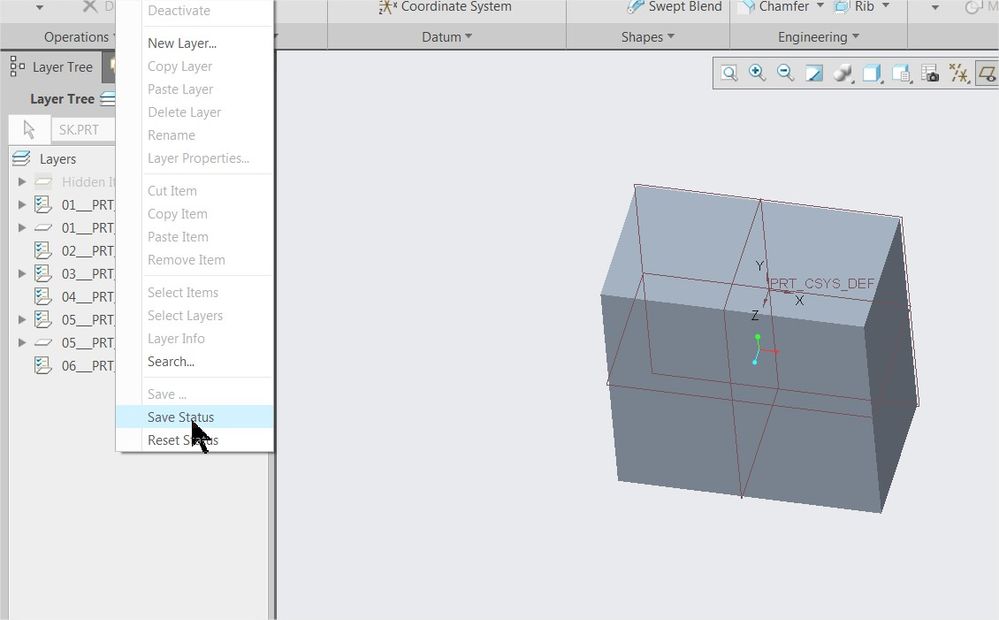The height and width of the screenshot is (620, 999).
Task: Open the Saved Orientations cube icon
Action: point(872,73)
